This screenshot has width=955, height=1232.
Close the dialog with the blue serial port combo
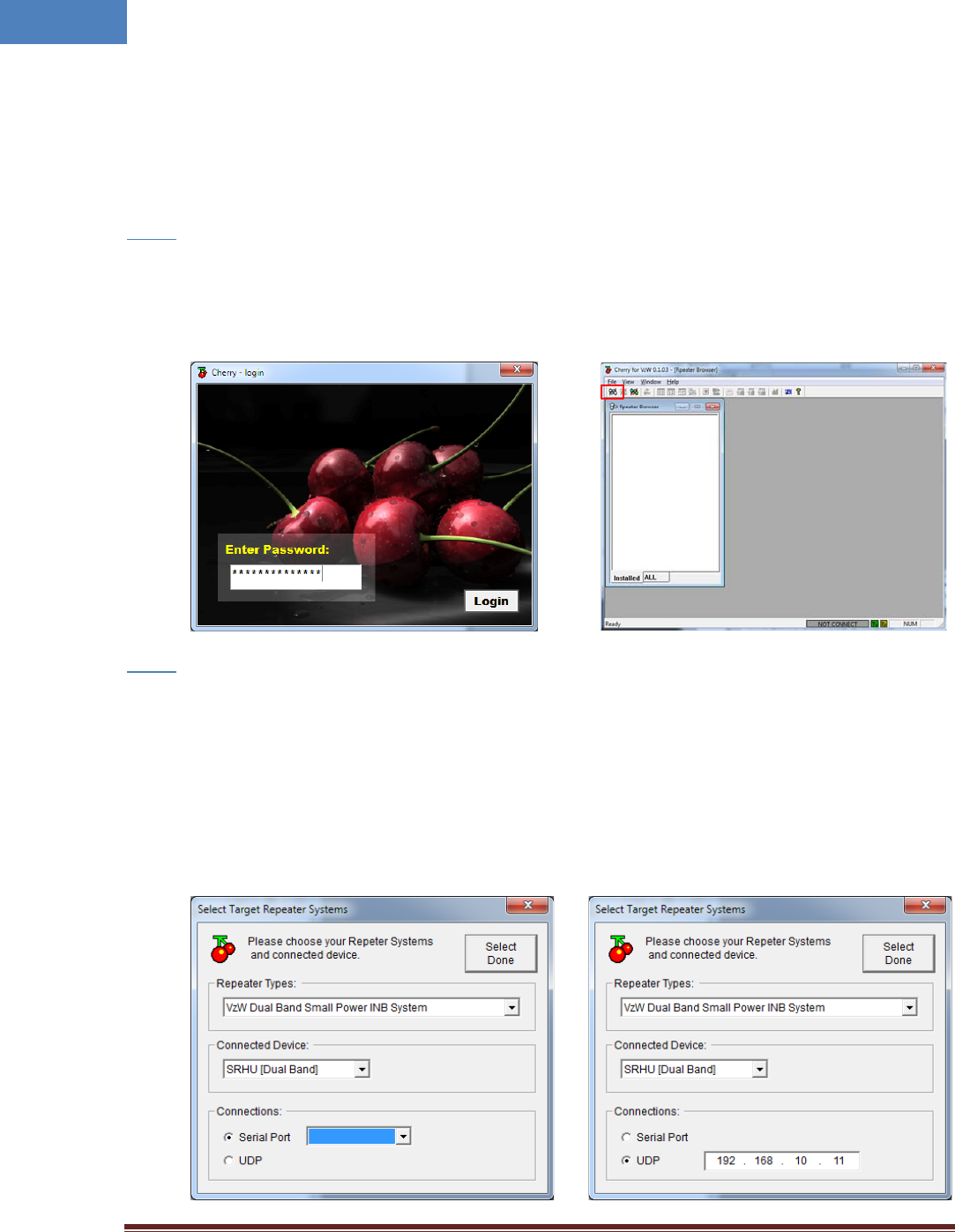tap(528, 905)
